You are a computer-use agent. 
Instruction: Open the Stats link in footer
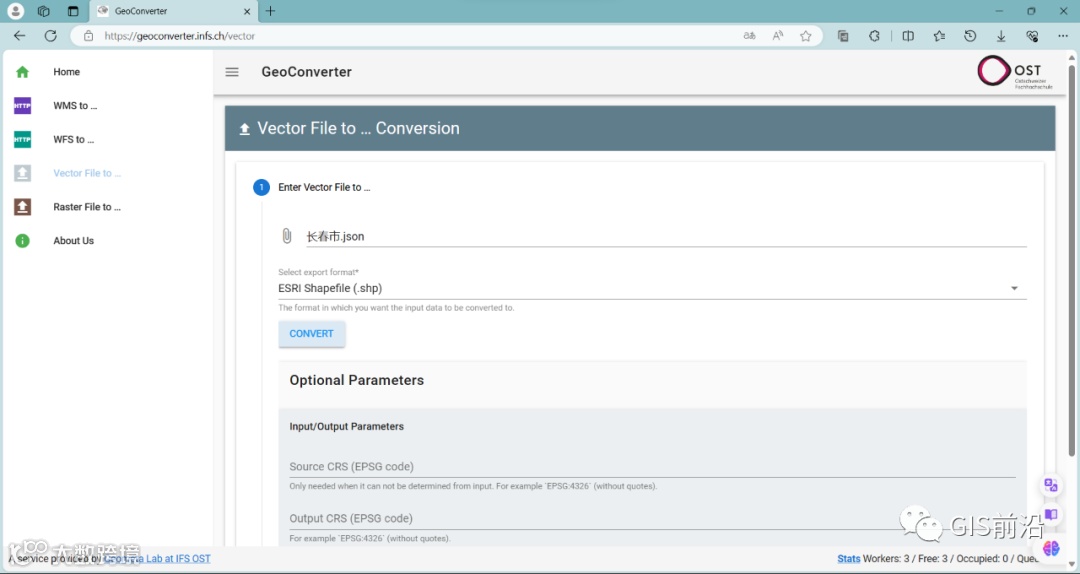(x=848, y=559)
